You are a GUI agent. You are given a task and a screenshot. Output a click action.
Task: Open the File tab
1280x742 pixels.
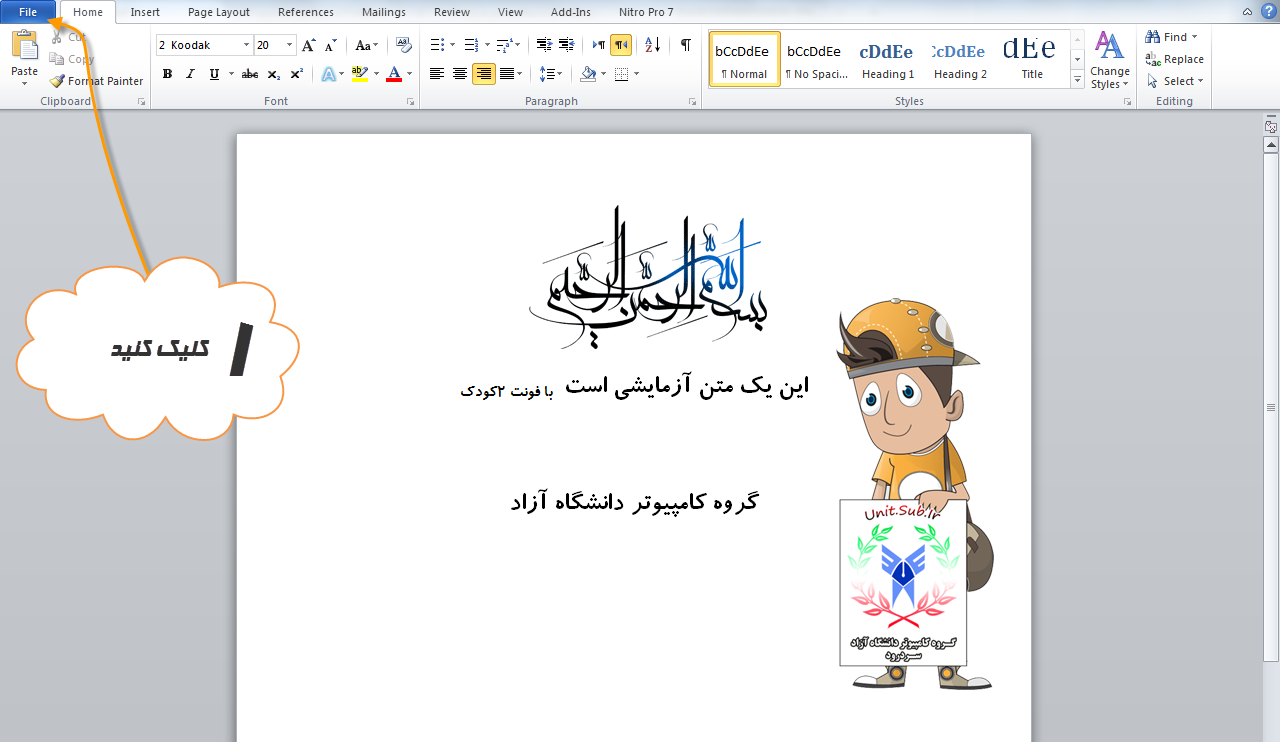pyautogui.click(x=28, y=12)
